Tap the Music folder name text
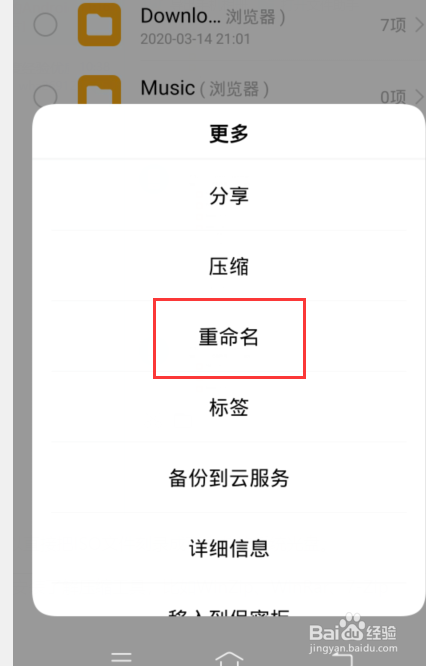Viewport: 426px width, 666px height. point(168,88)
